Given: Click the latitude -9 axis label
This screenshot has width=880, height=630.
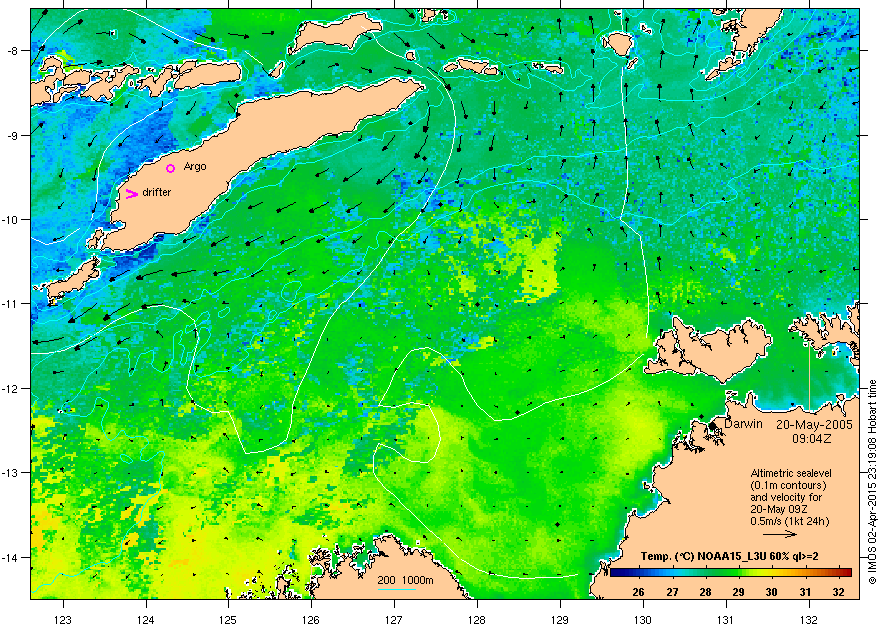Looking at the screenshot, I should click(12, 135).
